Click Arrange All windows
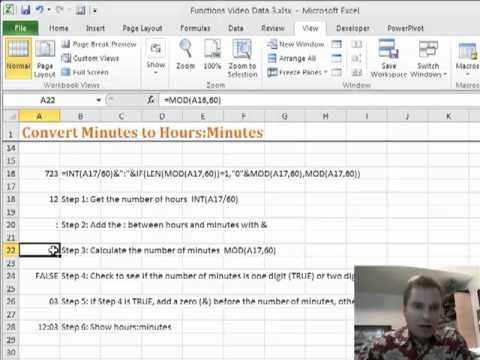 click(x=292, y=58)
